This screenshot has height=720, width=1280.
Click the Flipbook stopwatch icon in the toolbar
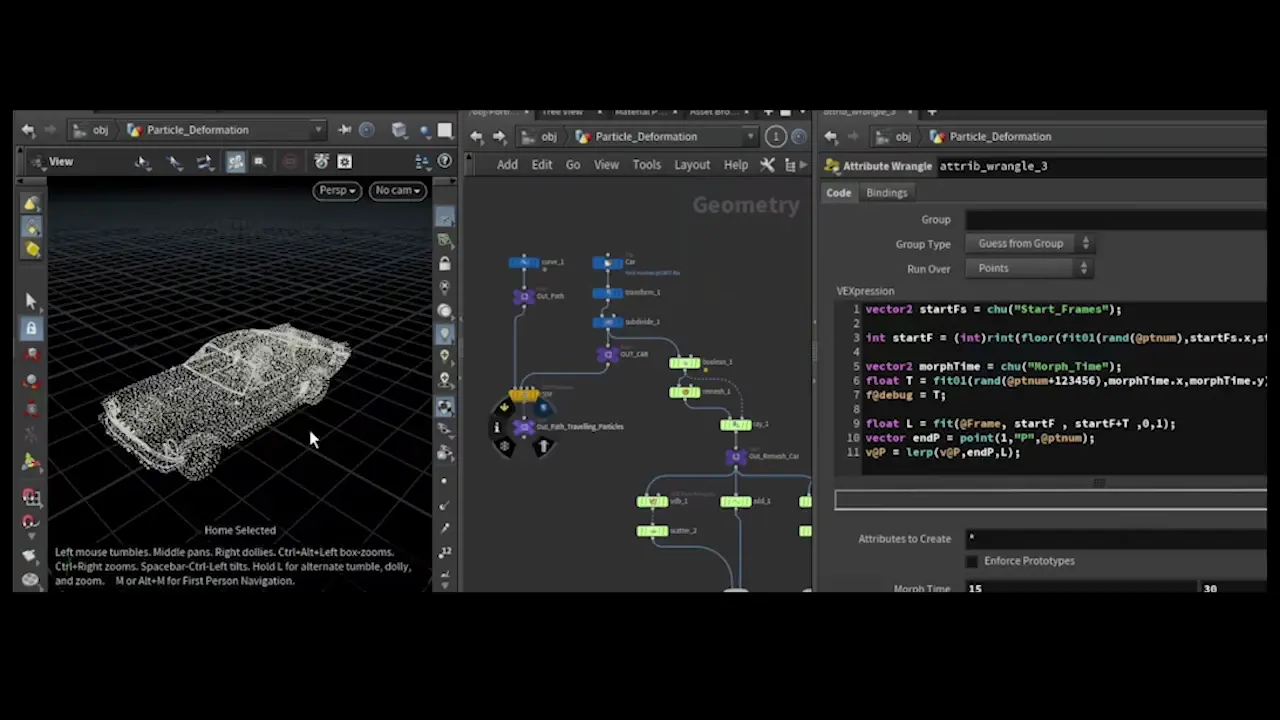click(321, 161)
